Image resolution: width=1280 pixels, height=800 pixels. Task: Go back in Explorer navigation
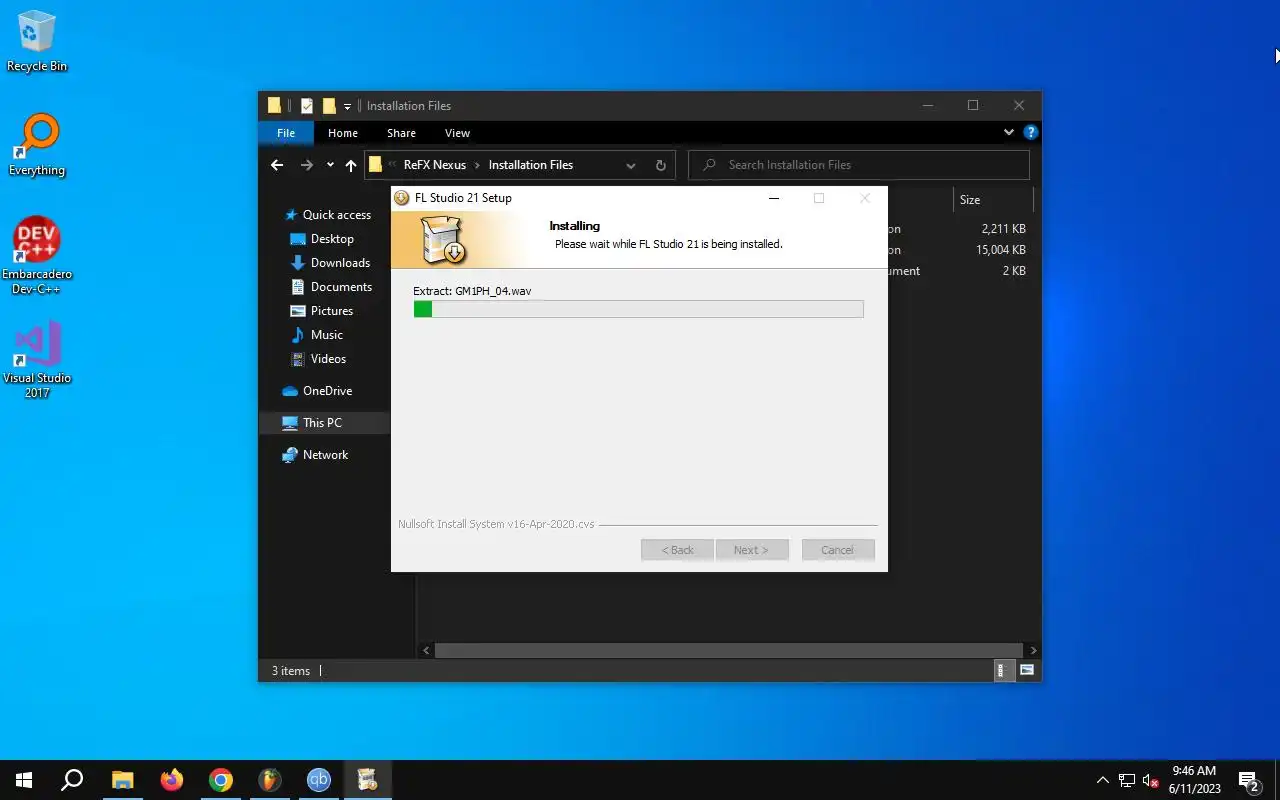pos(277,165)
